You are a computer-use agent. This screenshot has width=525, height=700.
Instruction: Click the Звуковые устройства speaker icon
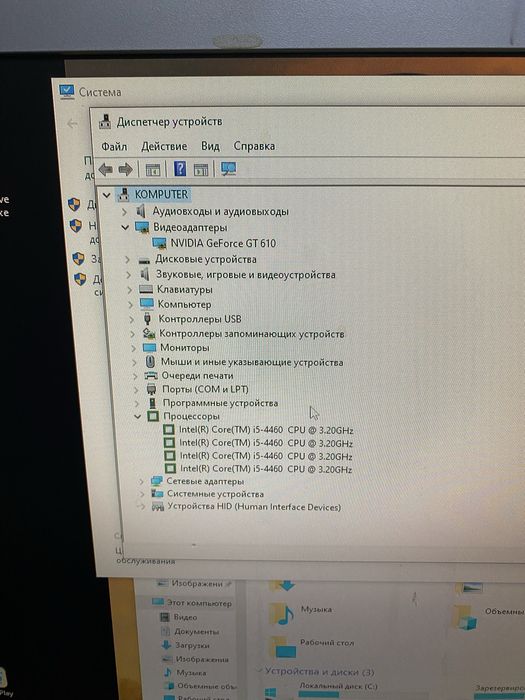pos(145,274)
